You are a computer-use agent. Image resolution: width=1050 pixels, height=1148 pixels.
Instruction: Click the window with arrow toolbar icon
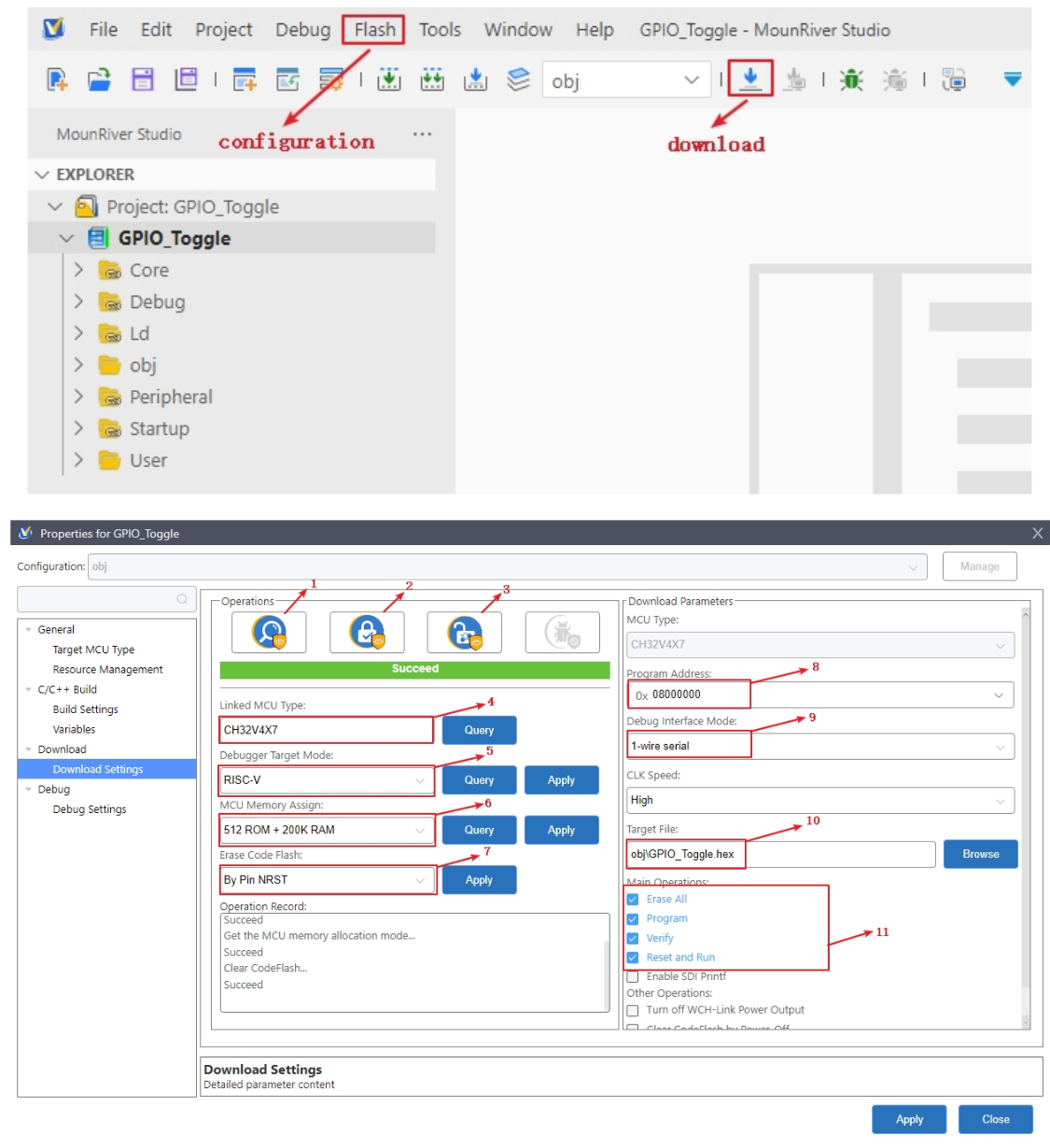point(287,79)
